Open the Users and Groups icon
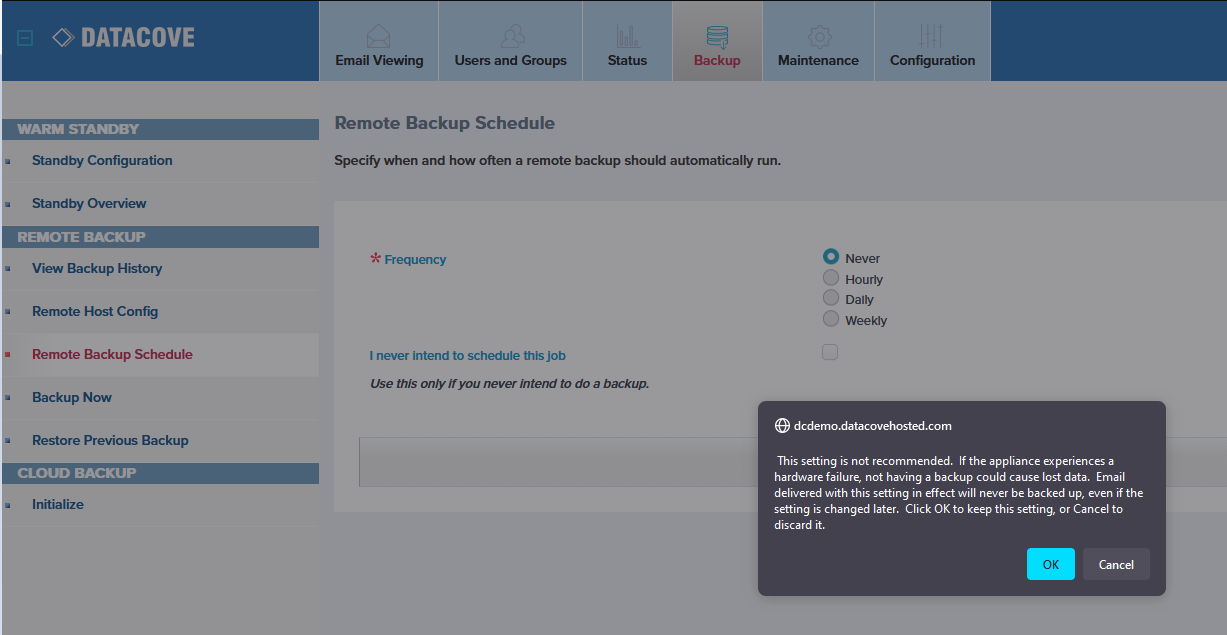 [x=511, y=36]
